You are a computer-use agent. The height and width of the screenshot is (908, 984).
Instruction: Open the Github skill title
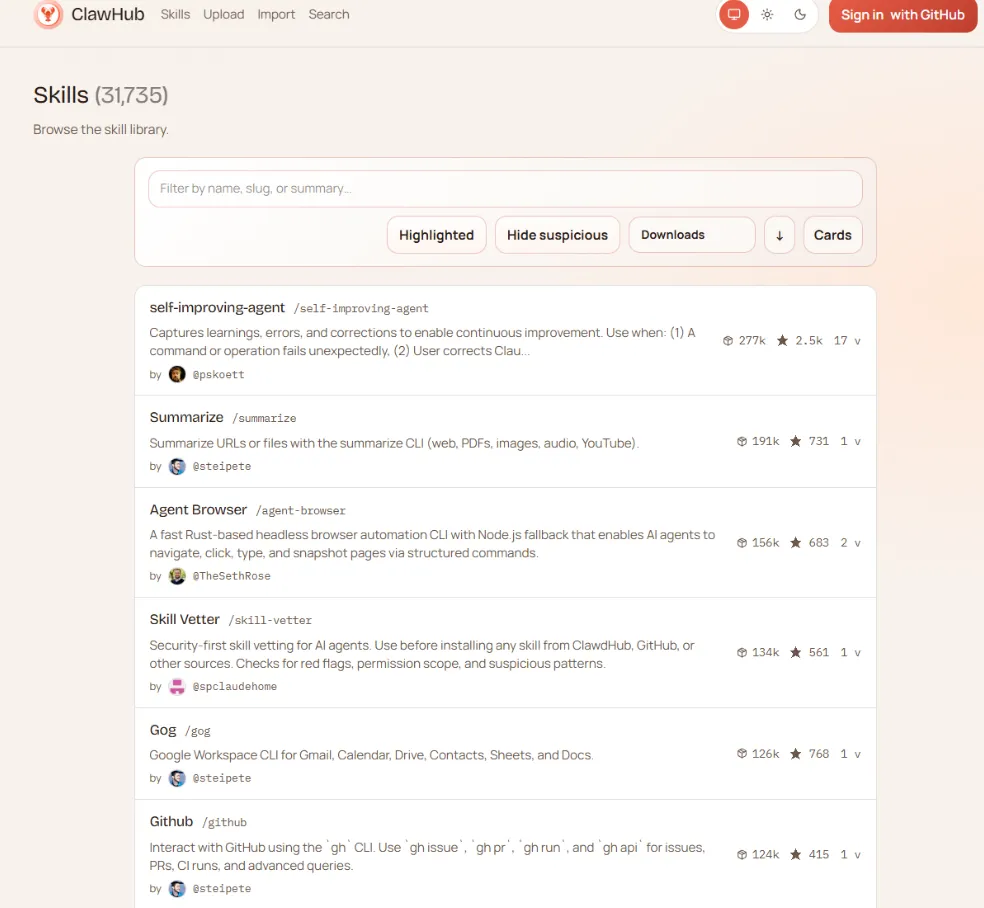tap(171, 821)
